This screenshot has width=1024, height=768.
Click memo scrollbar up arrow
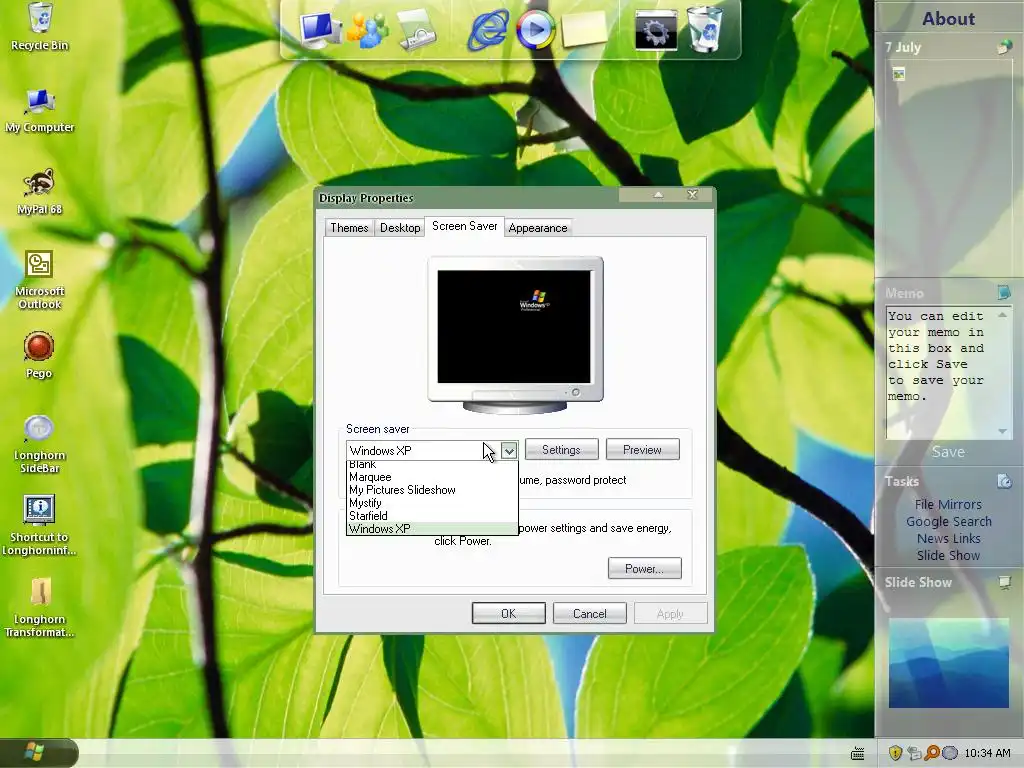(1002, 315)
